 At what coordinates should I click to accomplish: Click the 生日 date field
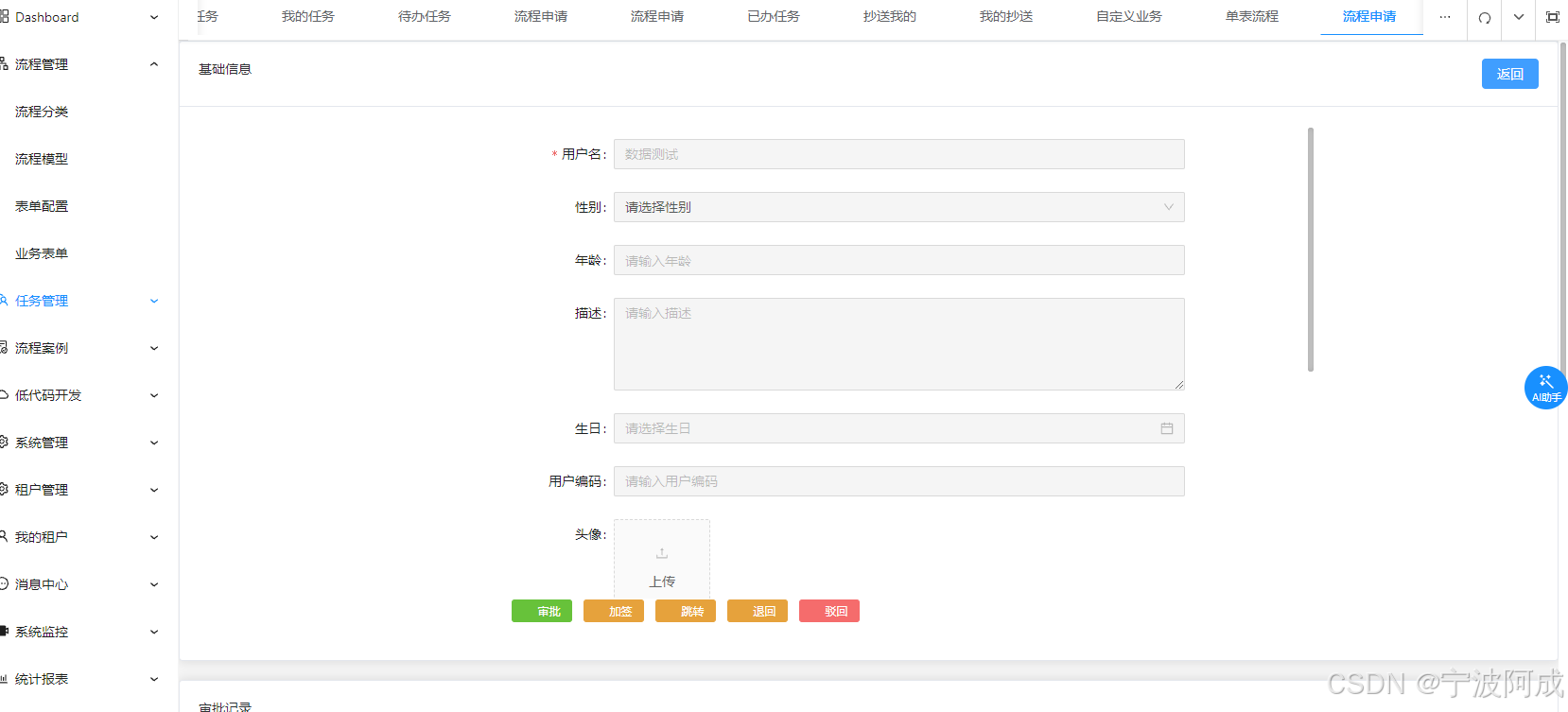(x=899, y=428)
